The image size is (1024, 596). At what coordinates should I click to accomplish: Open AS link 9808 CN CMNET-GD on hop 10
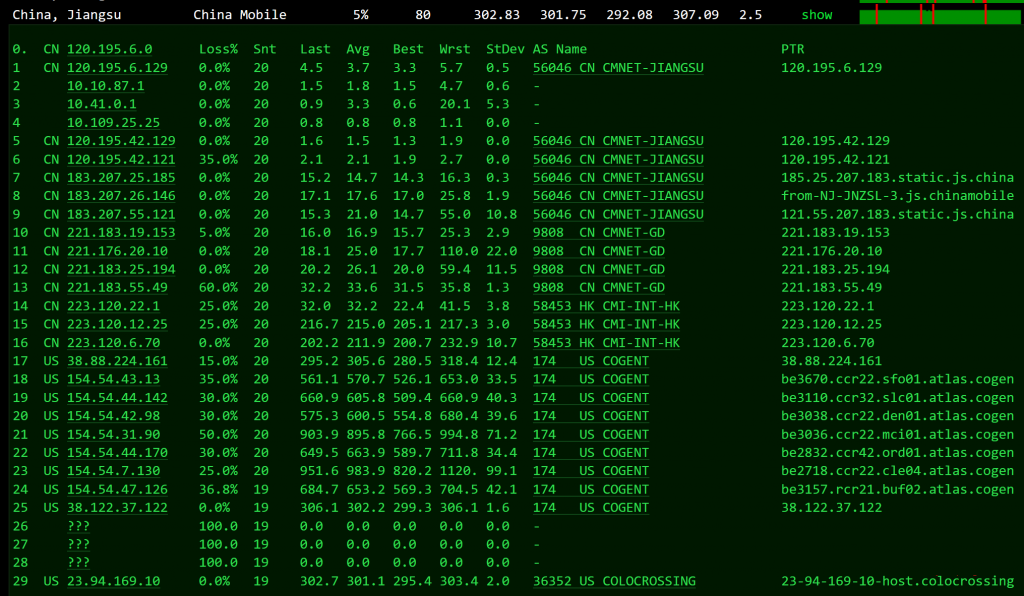click(599, 232)
